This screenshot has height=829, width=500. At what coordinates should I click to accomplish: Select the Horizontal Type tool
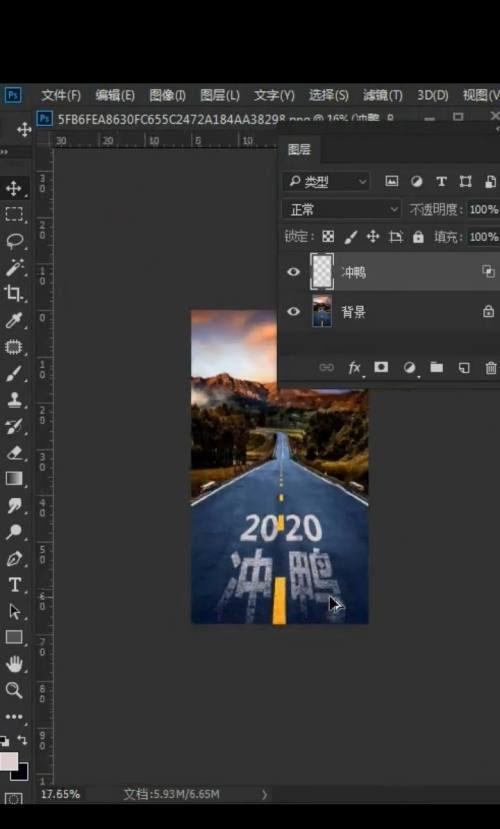click(x=14, y=585)
